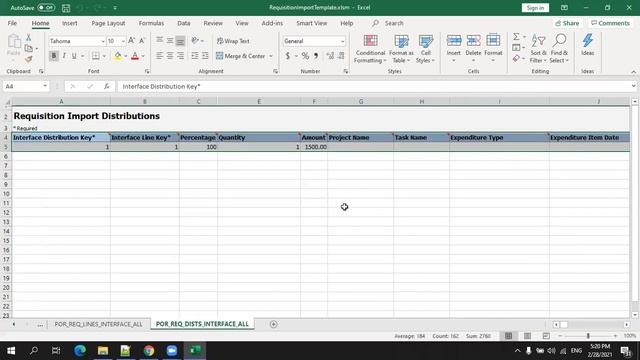Click the Borders icon
The width and height of the screenshot is (640, 360).
click(96, 56)
